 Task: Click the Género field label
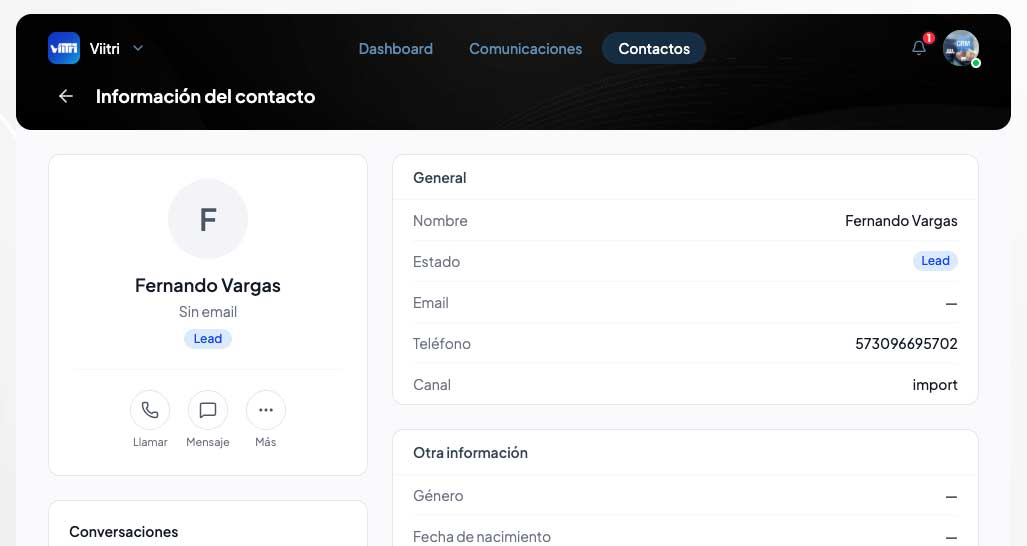[438, 496]
